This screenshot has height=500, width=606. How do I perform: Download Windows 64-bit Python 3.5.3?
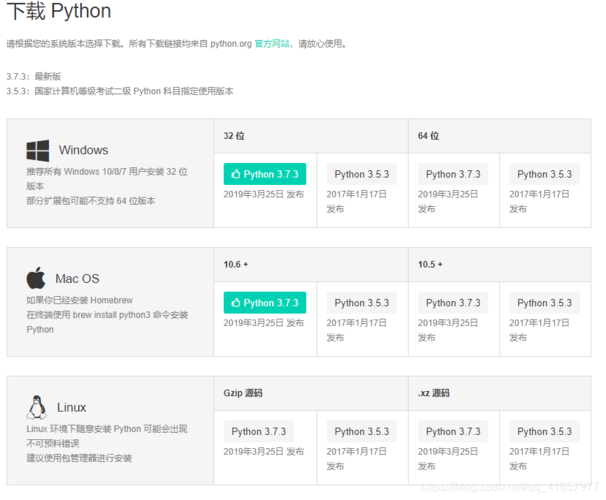pos(545,174)
